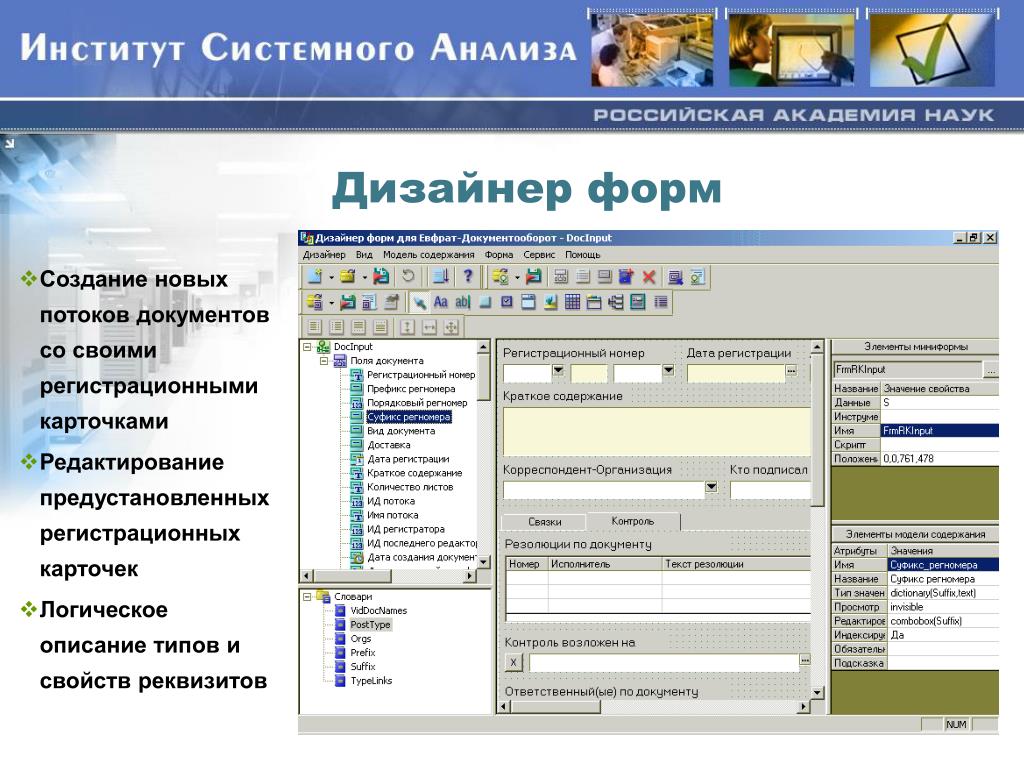The height and width of the screenshot is (768, 1024).
Task: Open the Вид menu
Action: click(x=364, y=255)
